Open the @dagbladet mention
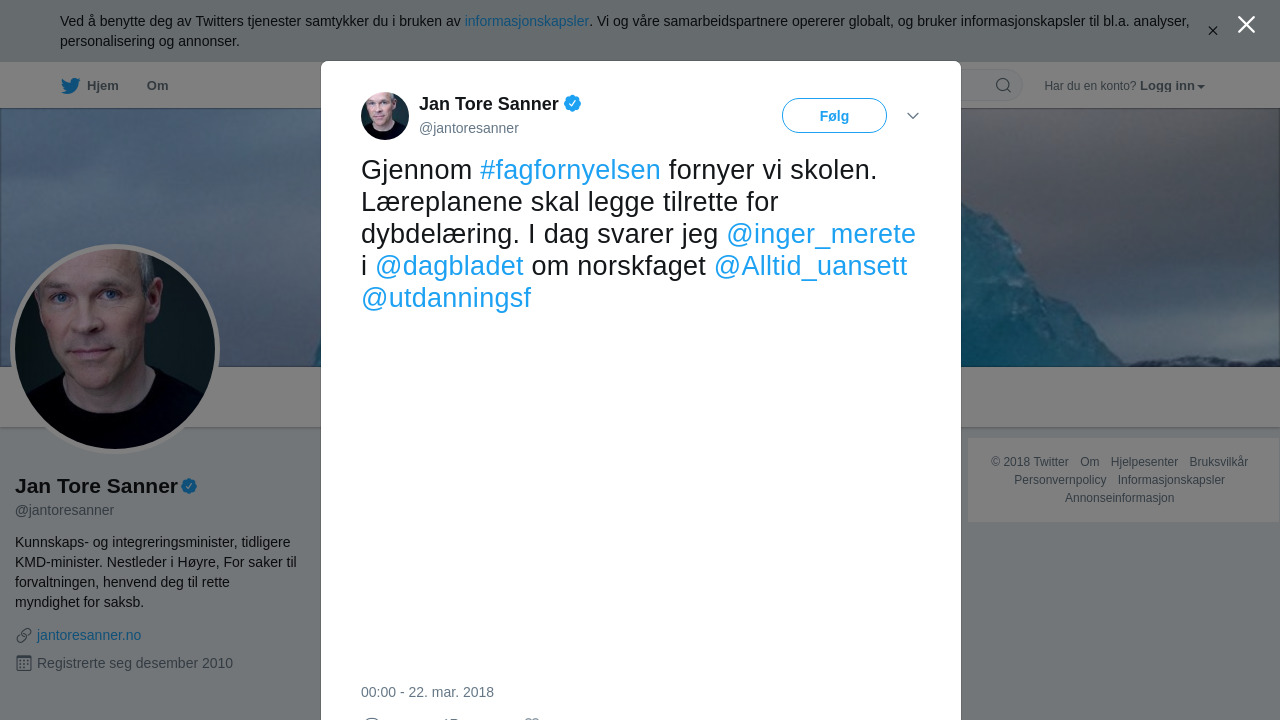Screen dimensions: 1280x720 (x=449, y=266)
